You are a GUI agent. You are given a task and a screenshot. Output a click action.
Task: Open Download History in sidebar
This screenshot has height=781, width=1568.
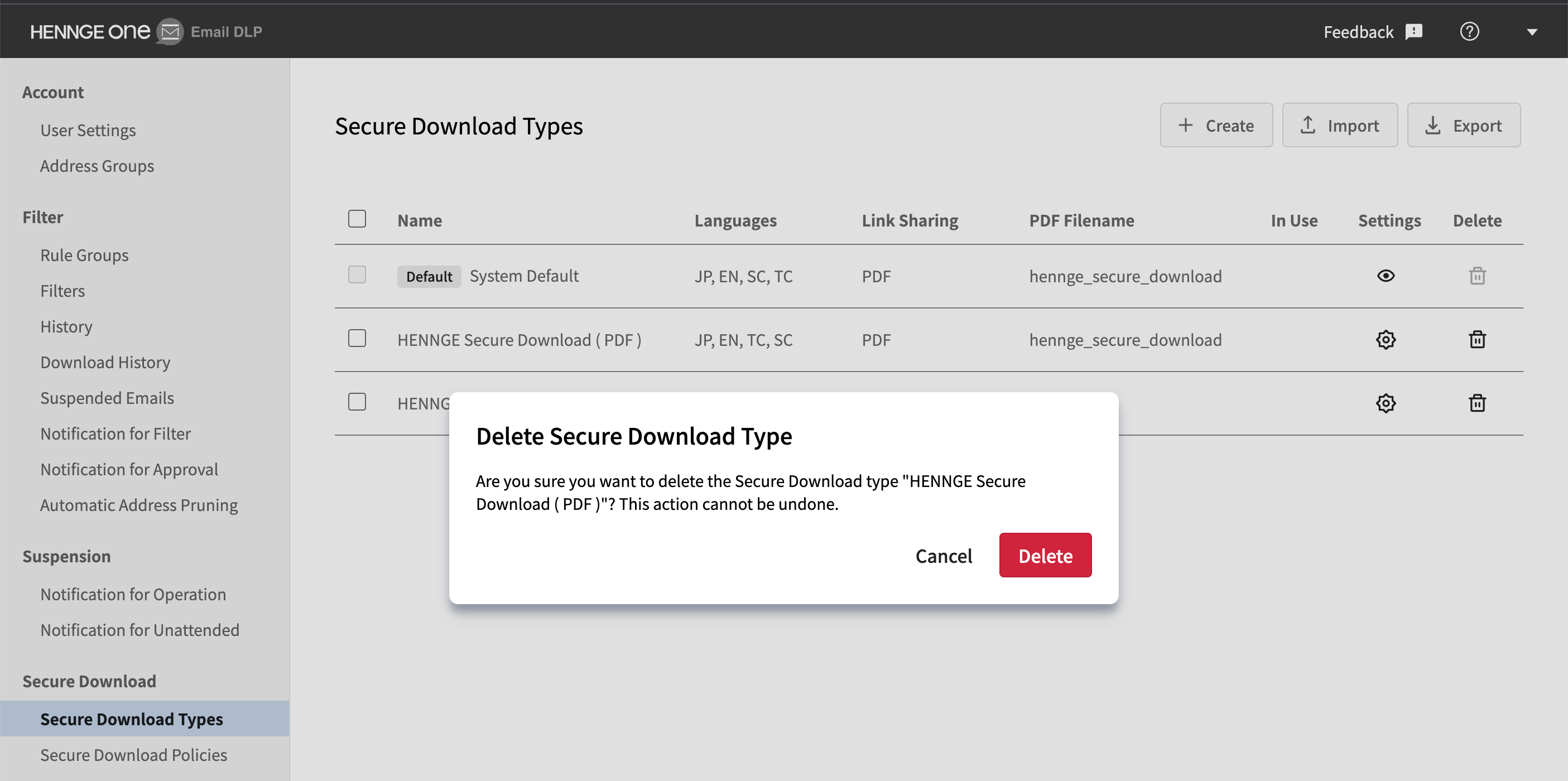pos(105,362)
